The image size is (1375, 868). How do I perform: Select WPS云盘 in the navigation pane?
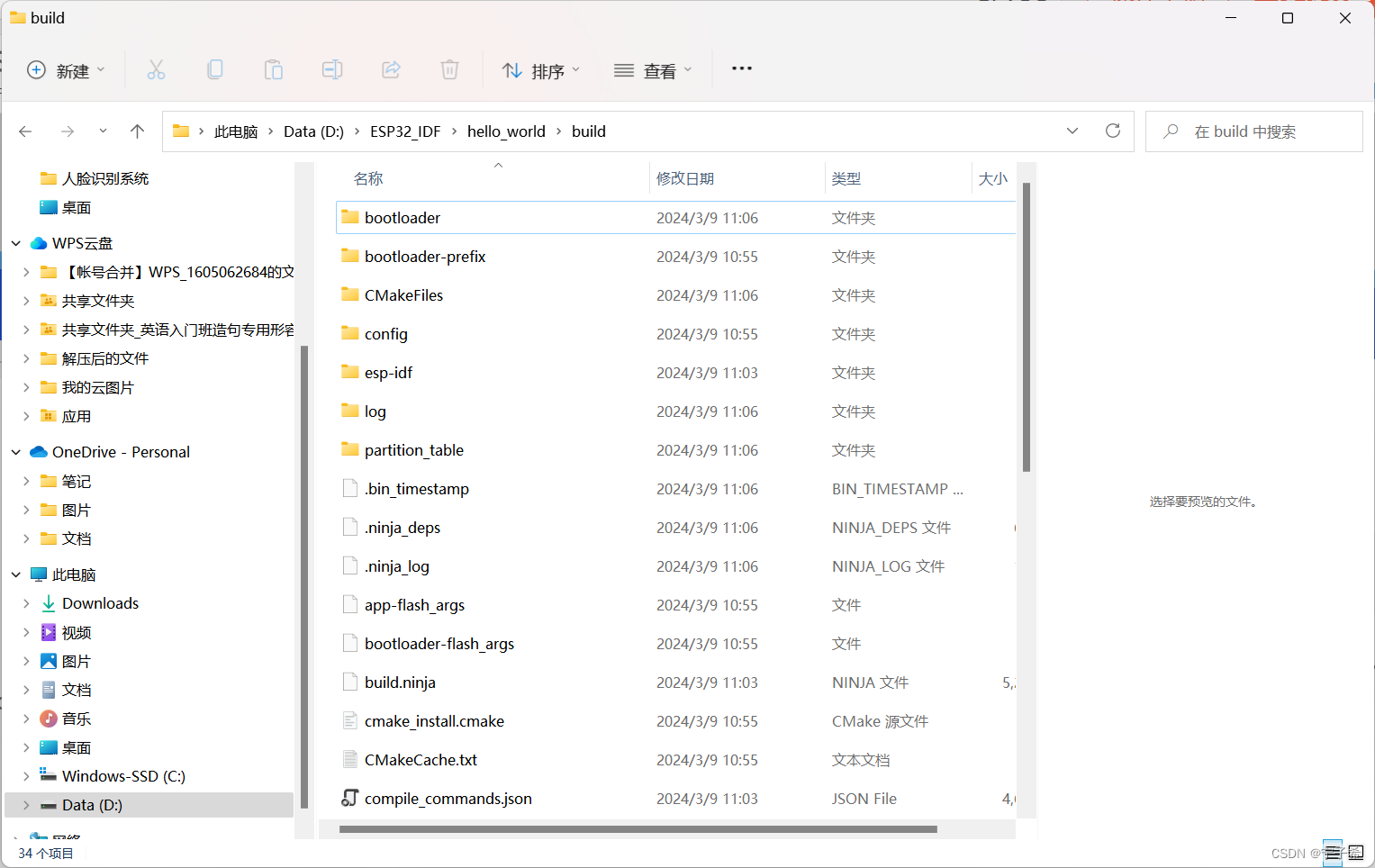(x=83, y=243)
